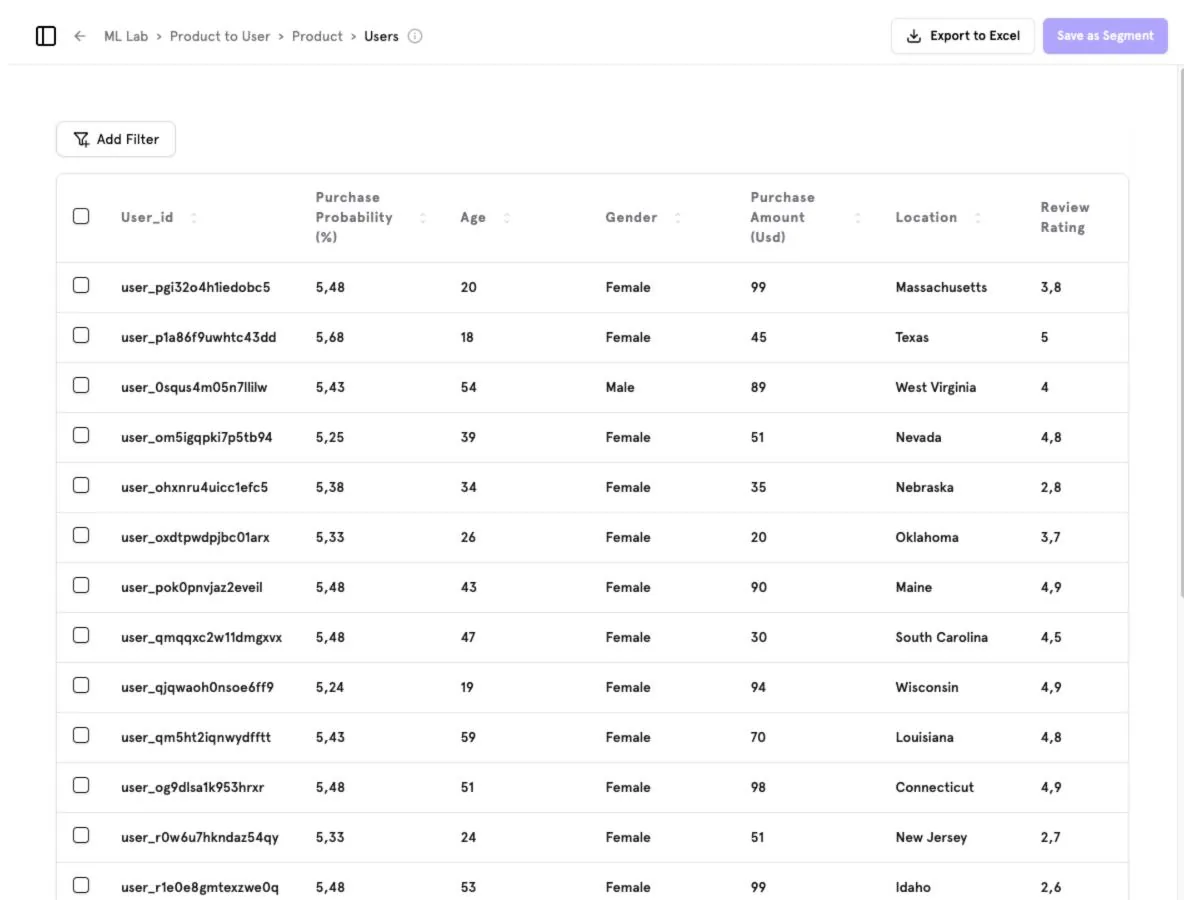The width and height of the screenshot is (1184, 900).
Task: Click the Texas location cell
Action: coord(912,338)
